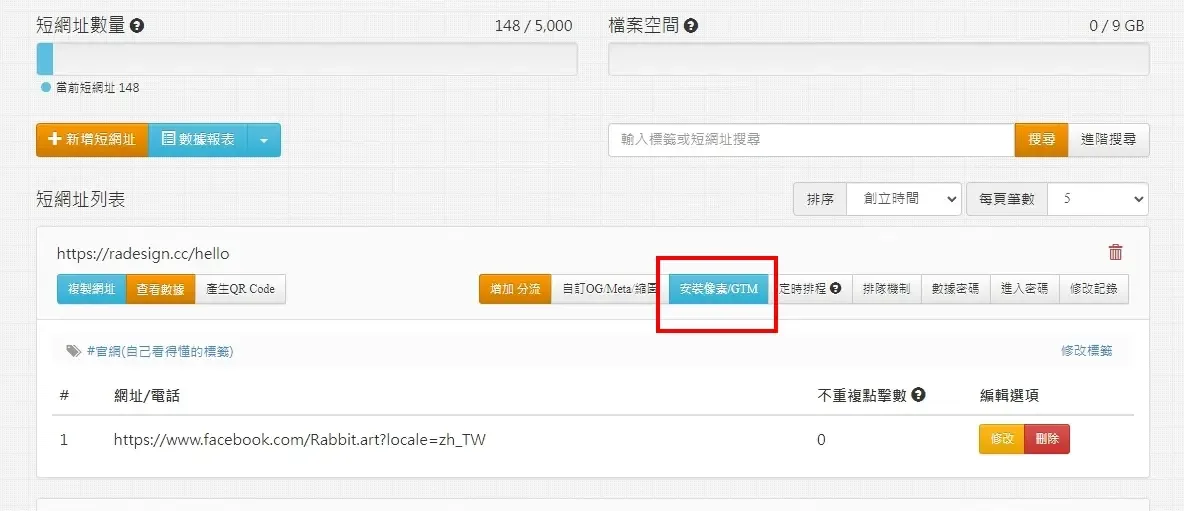Open the 創立時間 sort dropdown
This screenshot has width=1184, height=511.
904,199
